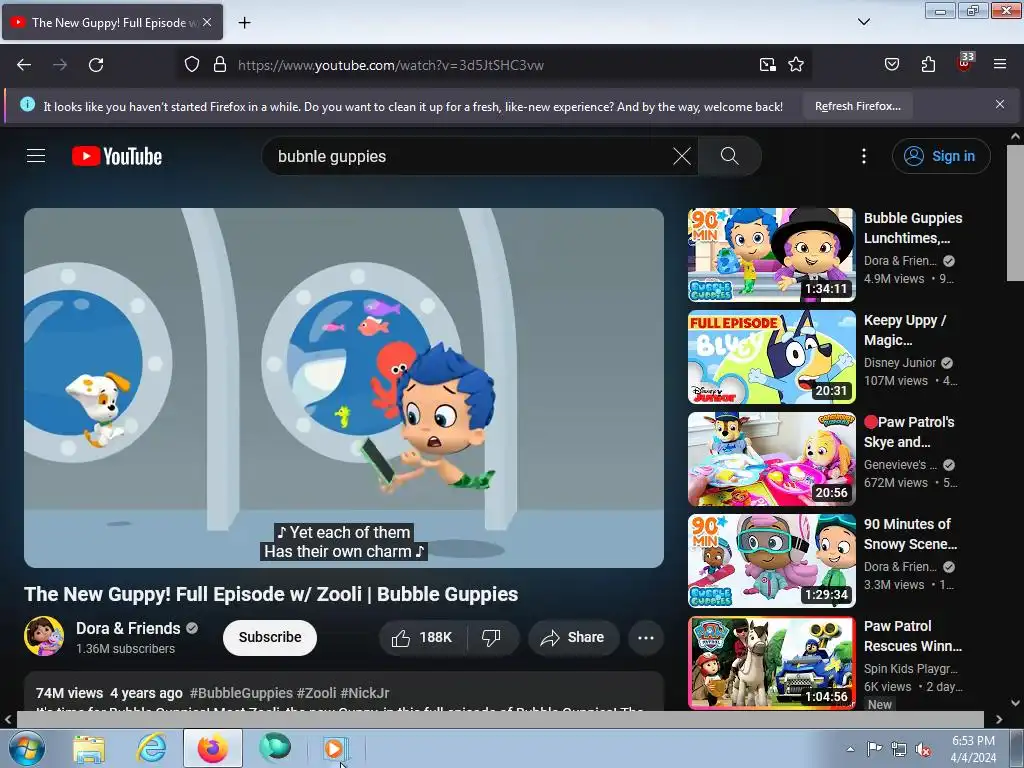Like the video with 188K thumbs up
Image resolution: width=1024 pixels, height=768 pixels.
tap(423, 638)
